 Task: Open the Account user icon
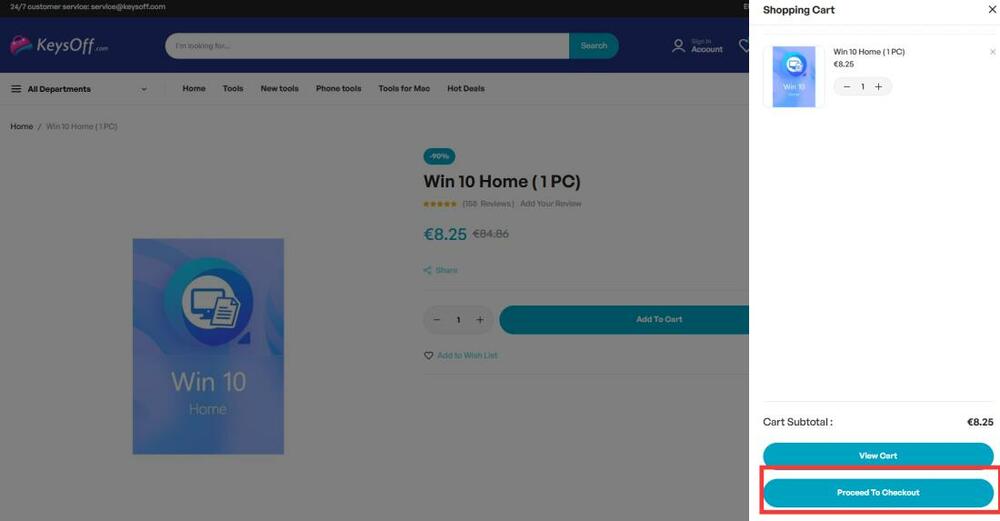(x=679, y=46)
